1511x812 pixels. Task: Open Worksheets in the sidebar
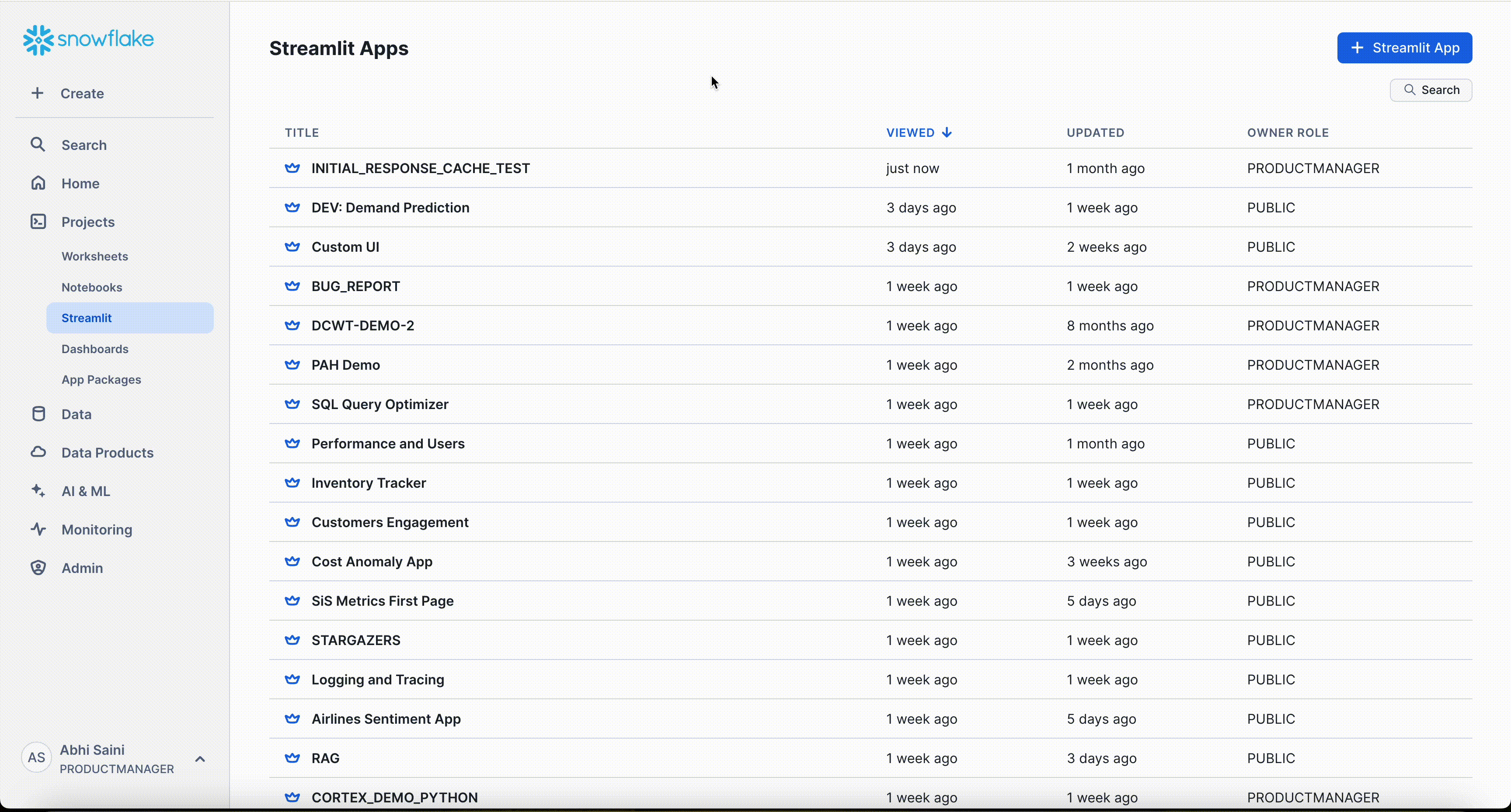coord(94,256)
